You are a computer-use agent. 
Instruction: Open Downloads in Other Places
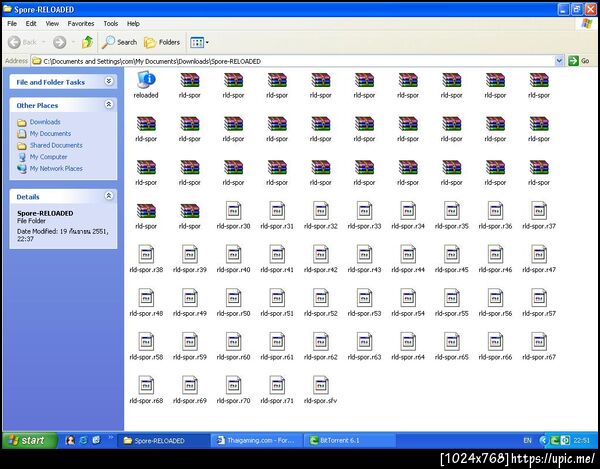45,122
